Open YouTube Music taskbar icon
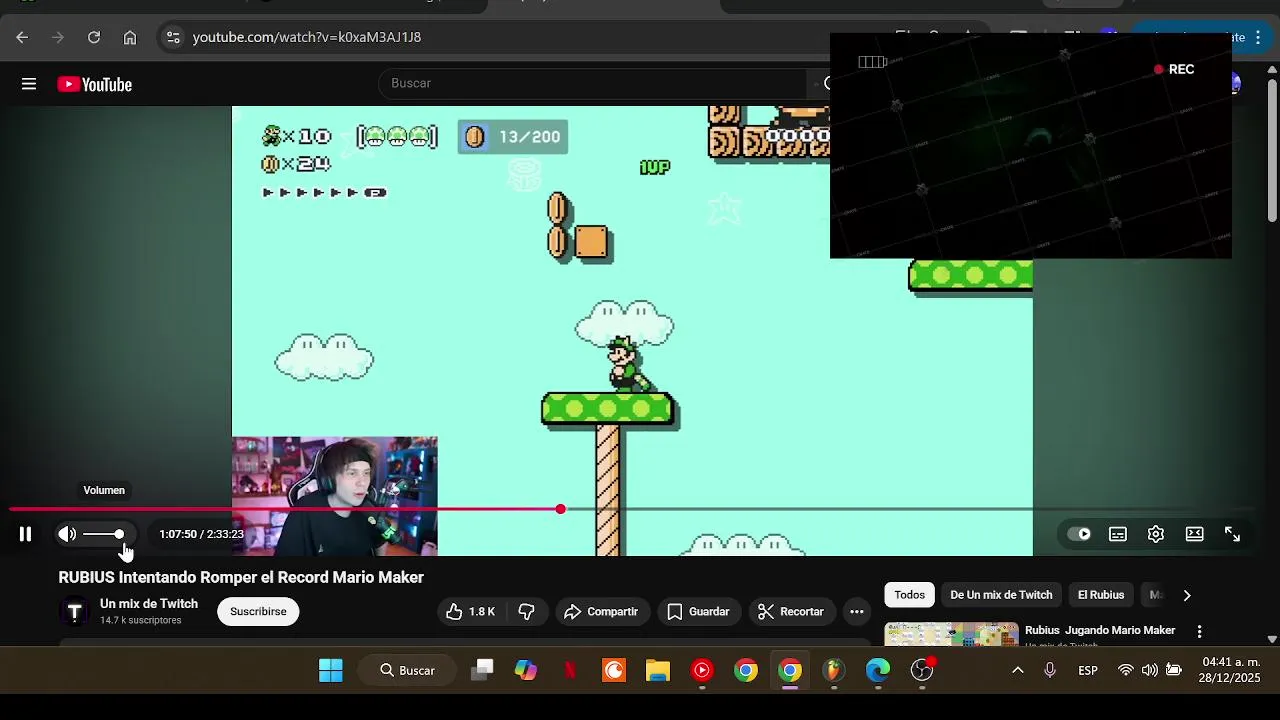Image resolution: width=1280 pixels, height=720 pixels. click(702, 670)
